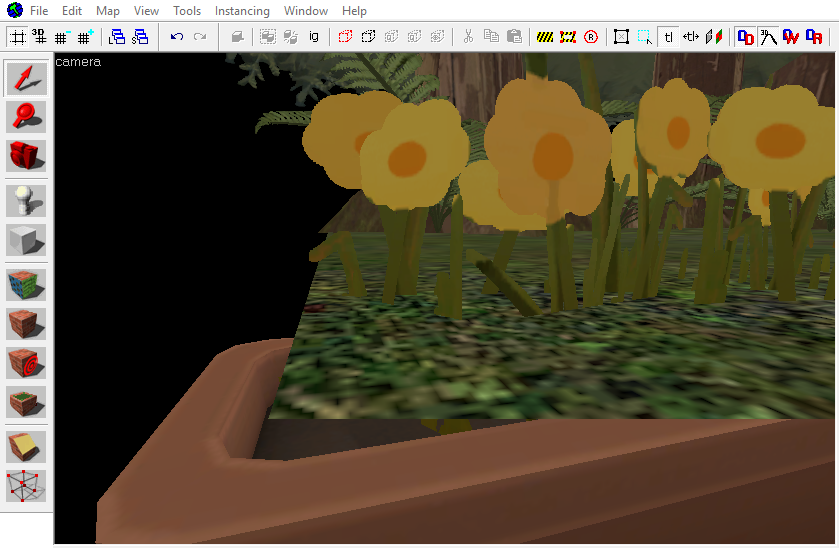Decrease grid size with minus grid icon
Viewport: 839px width, 548px height.
coord(62,37)
